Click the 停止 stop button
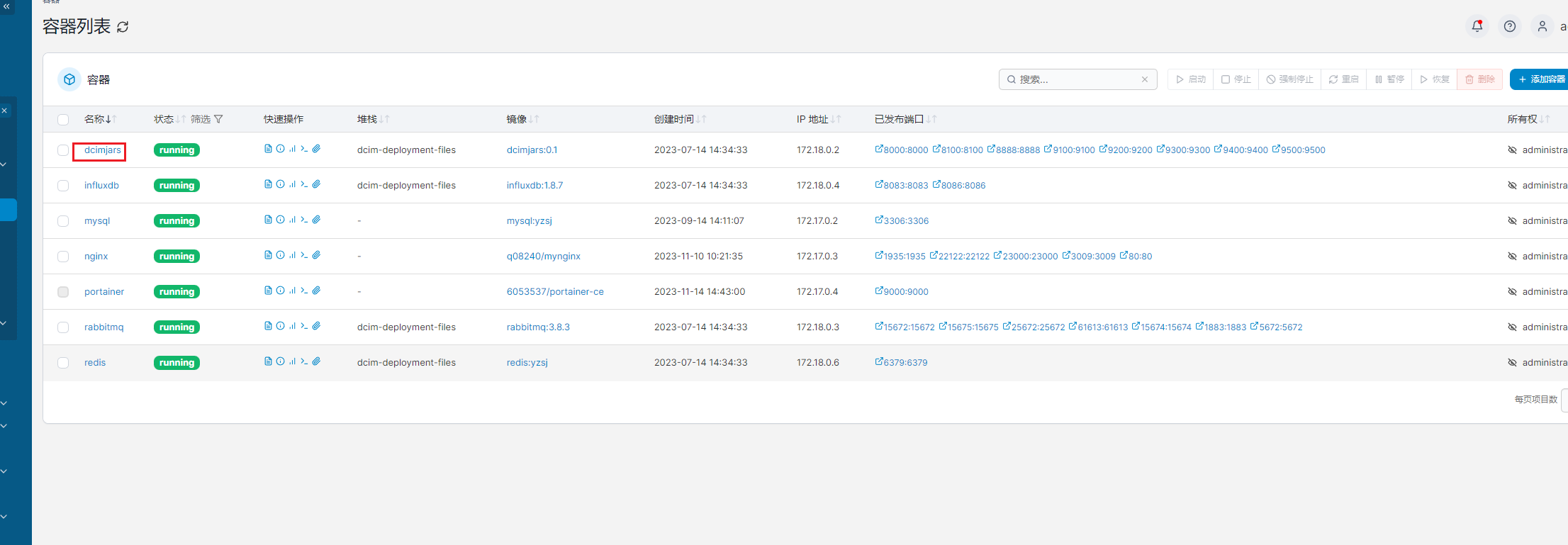 coord(1236,79)
